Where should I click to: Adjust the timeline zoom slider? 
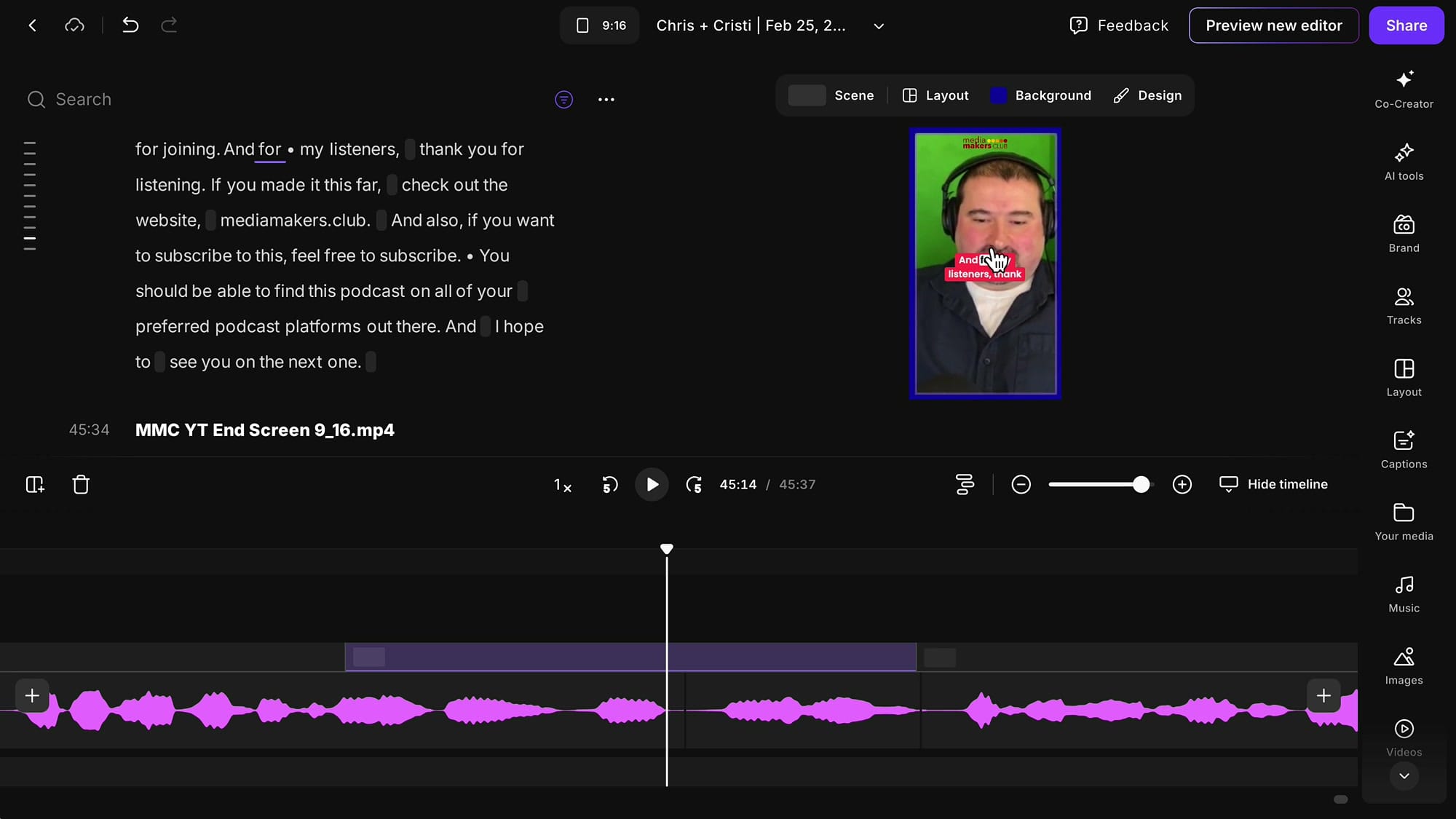[1140, 483]
